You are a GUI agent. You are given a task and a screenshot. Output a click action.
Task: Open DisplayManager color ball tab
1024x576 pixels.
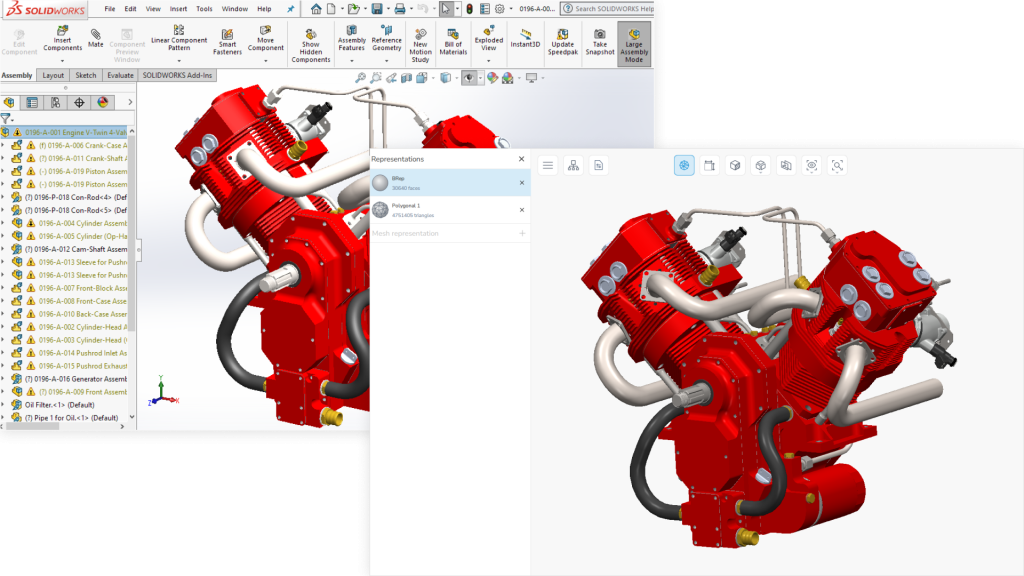103,103
